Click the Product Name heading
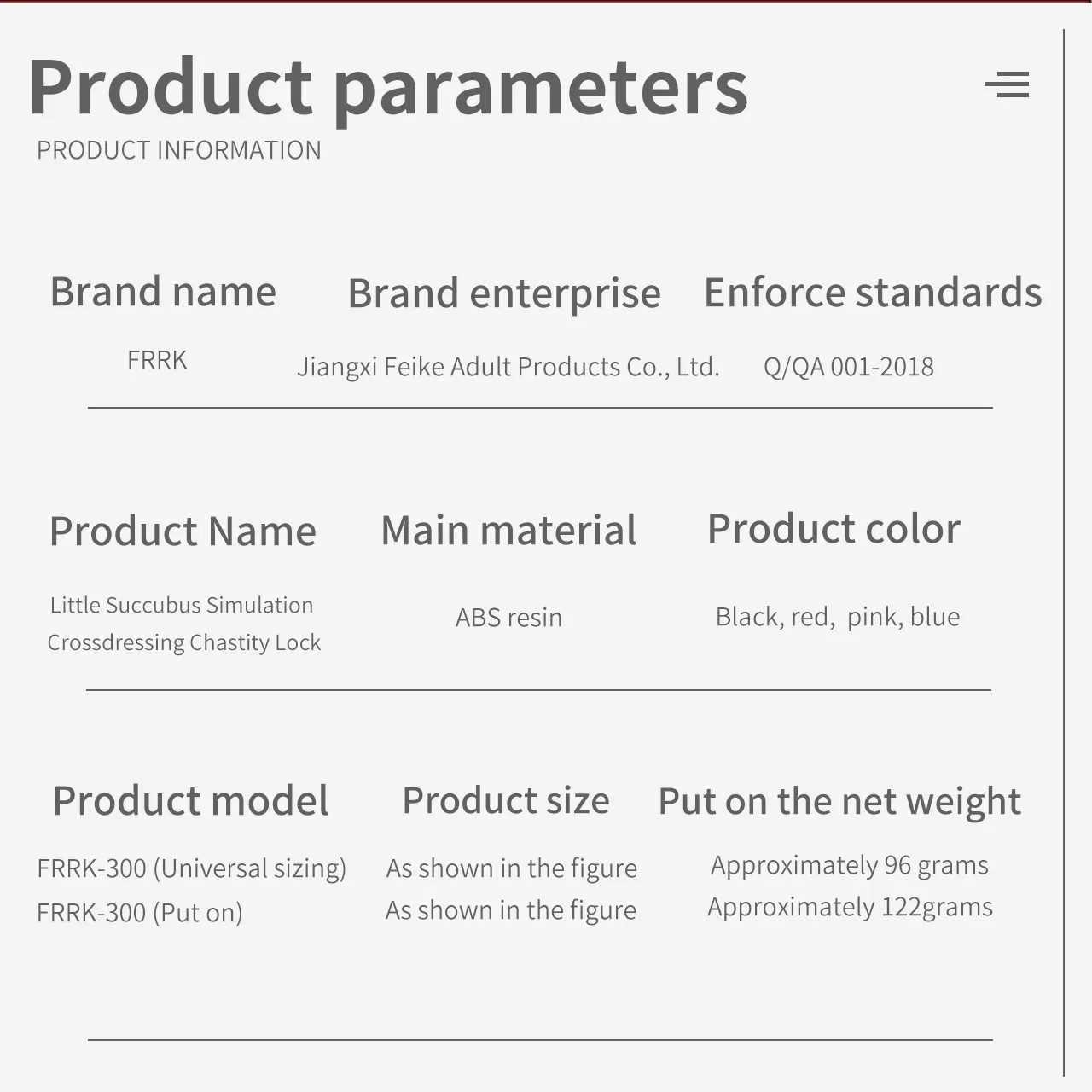 183,531
